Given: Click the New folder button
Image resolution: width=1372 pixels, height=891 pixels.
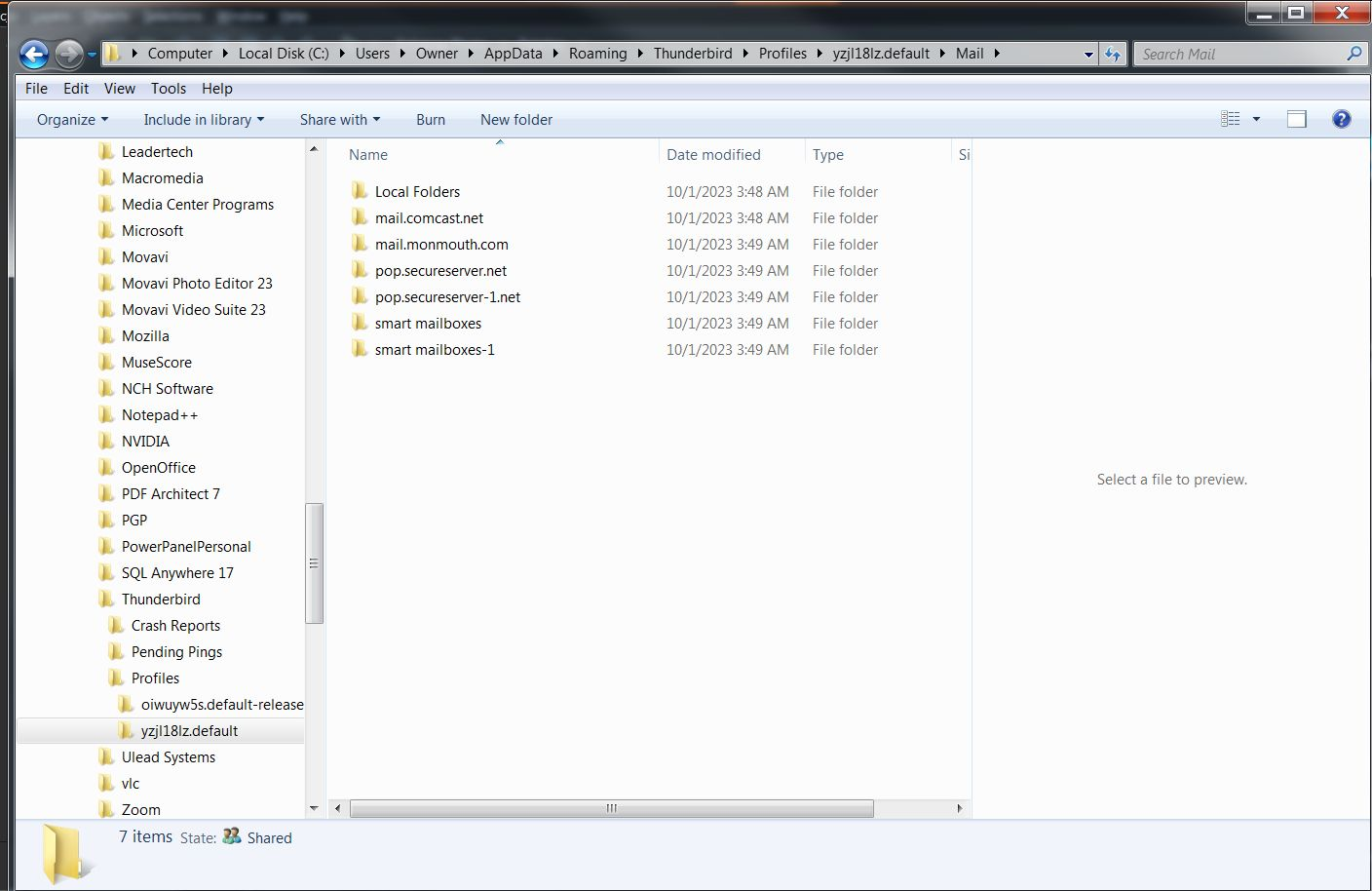Looking at the screenshot, I should coord(515,120).
